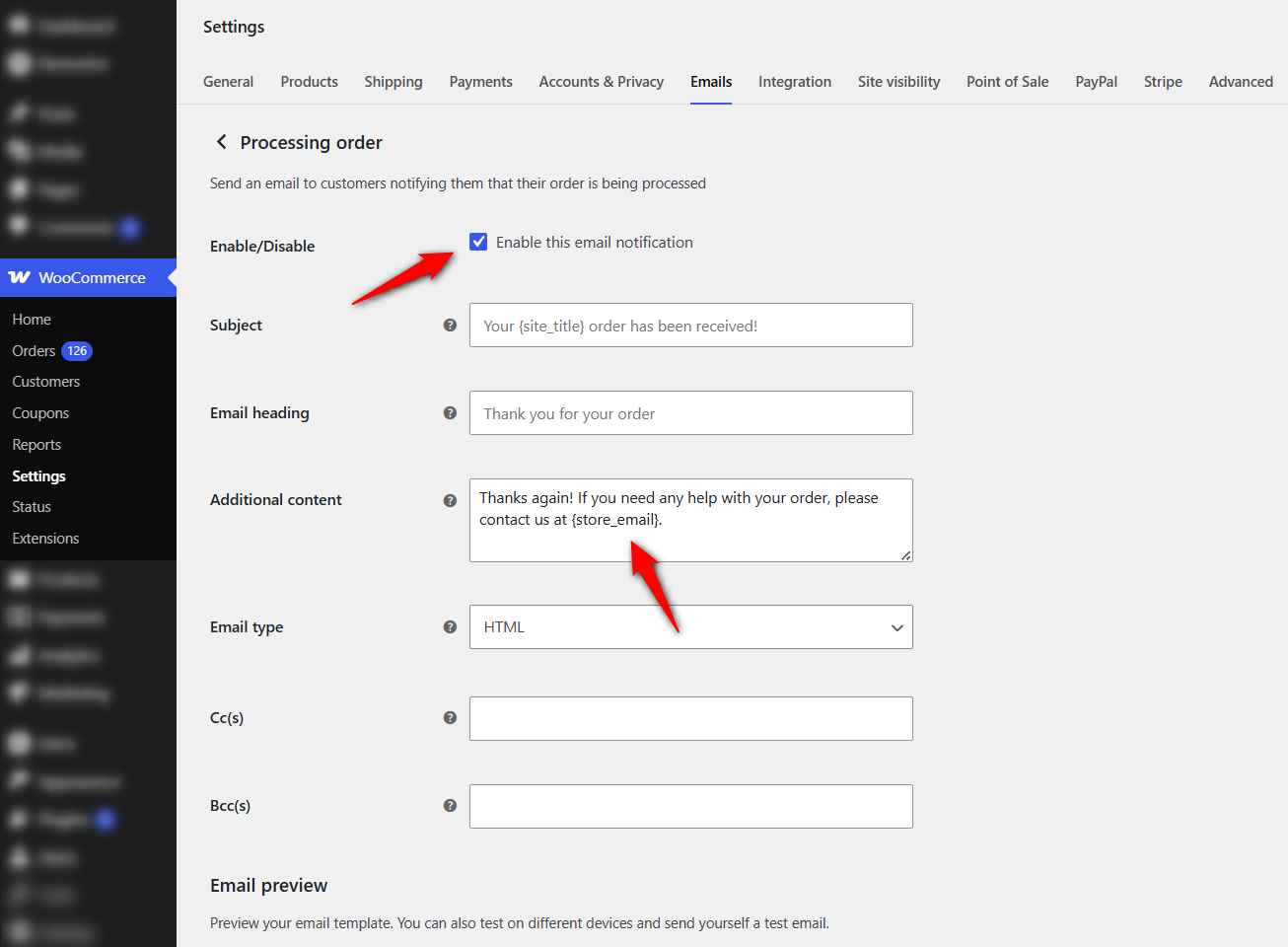Viewport: 1288px width, 947px height.
Task: Toggle Enable this email notification checkbox
Action: click(x=478, y=242)
